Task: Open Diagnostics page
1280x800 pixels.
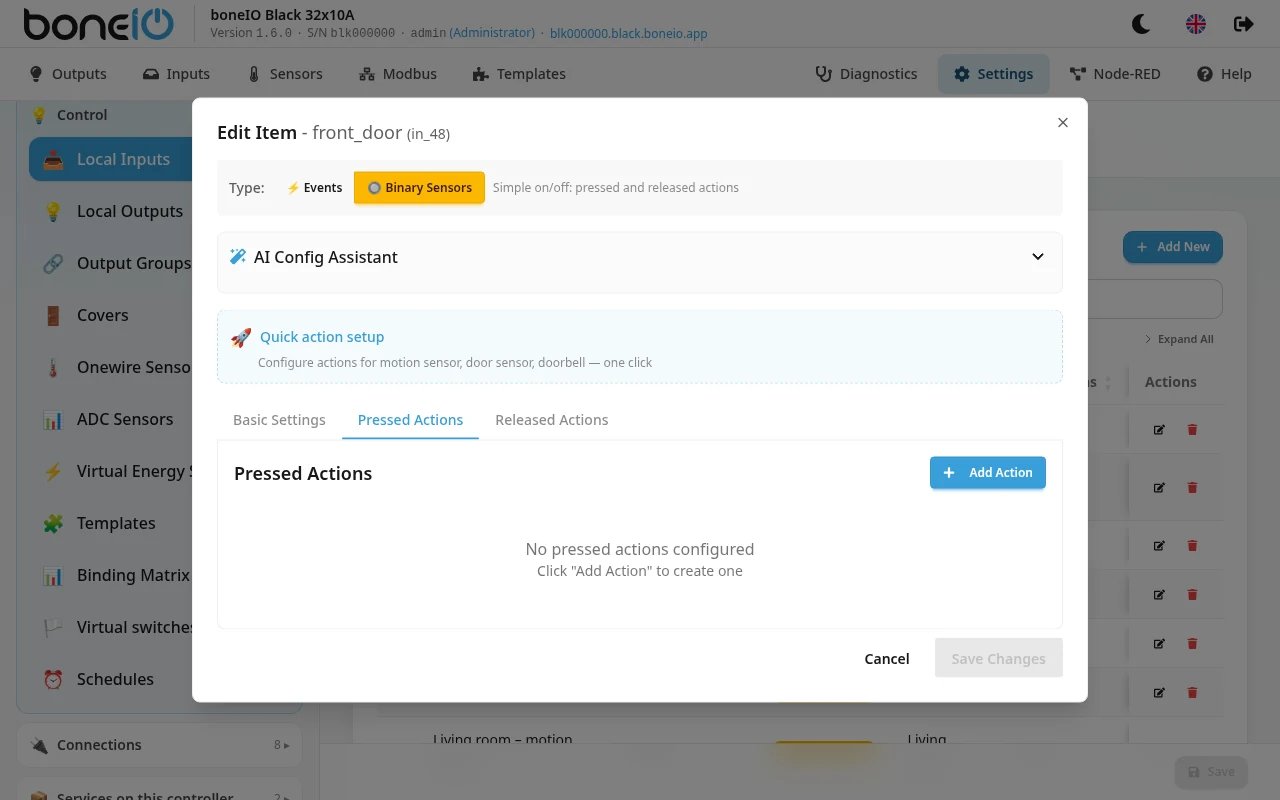Action: (x=866, y=74)
